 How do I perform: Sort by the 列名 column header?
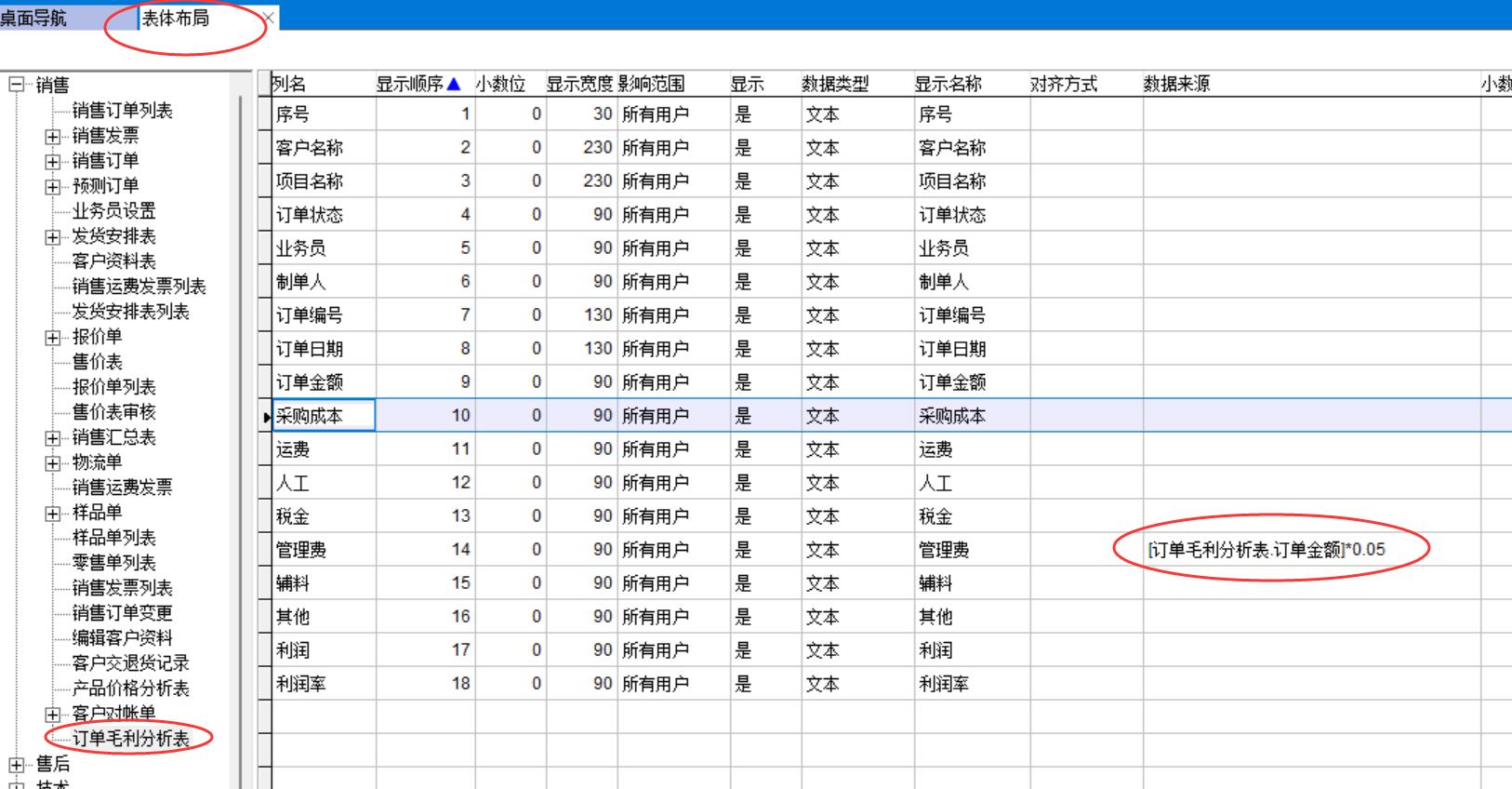289,85
